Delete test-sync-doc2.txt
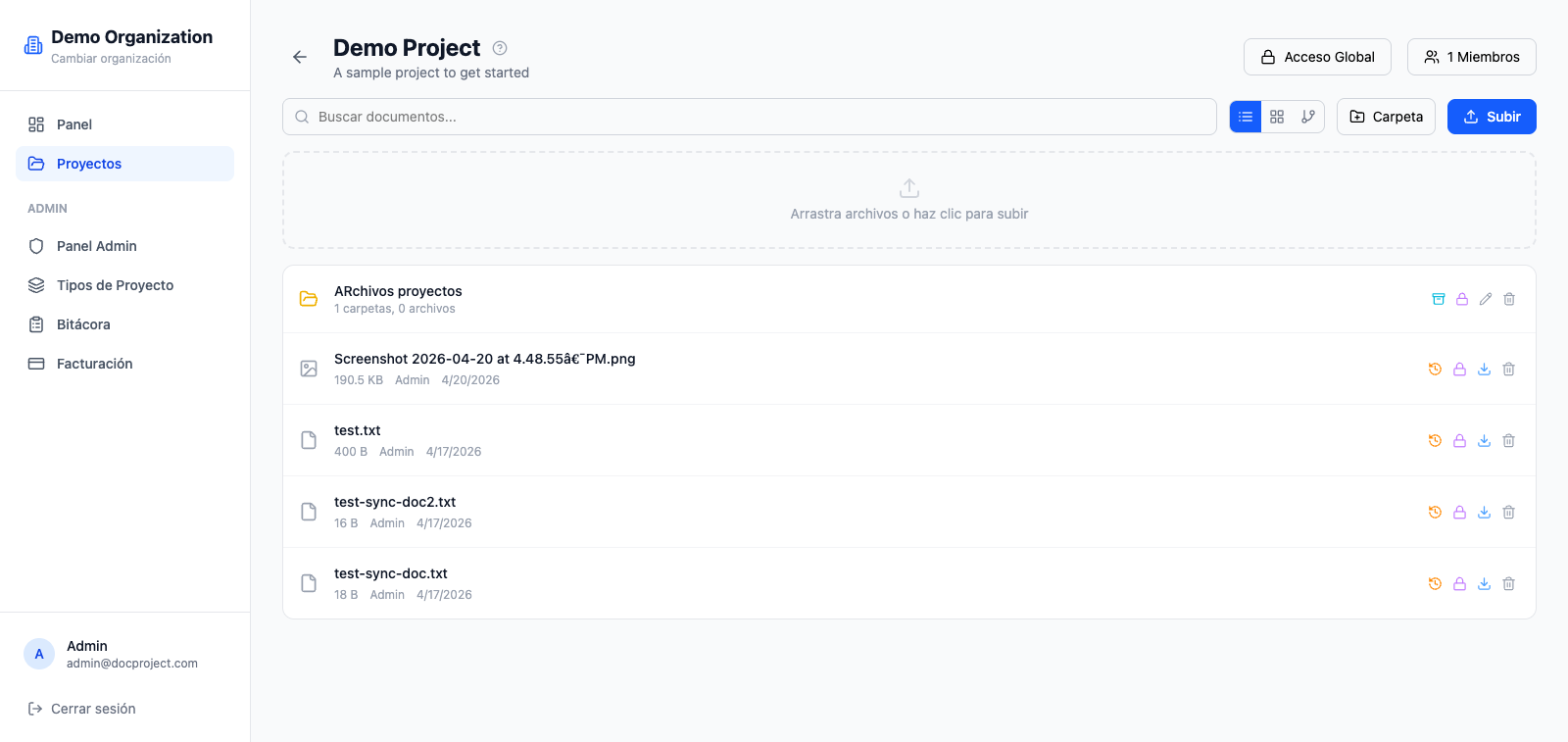This screenshot has height=742, width=1568. pos(1509,513)
